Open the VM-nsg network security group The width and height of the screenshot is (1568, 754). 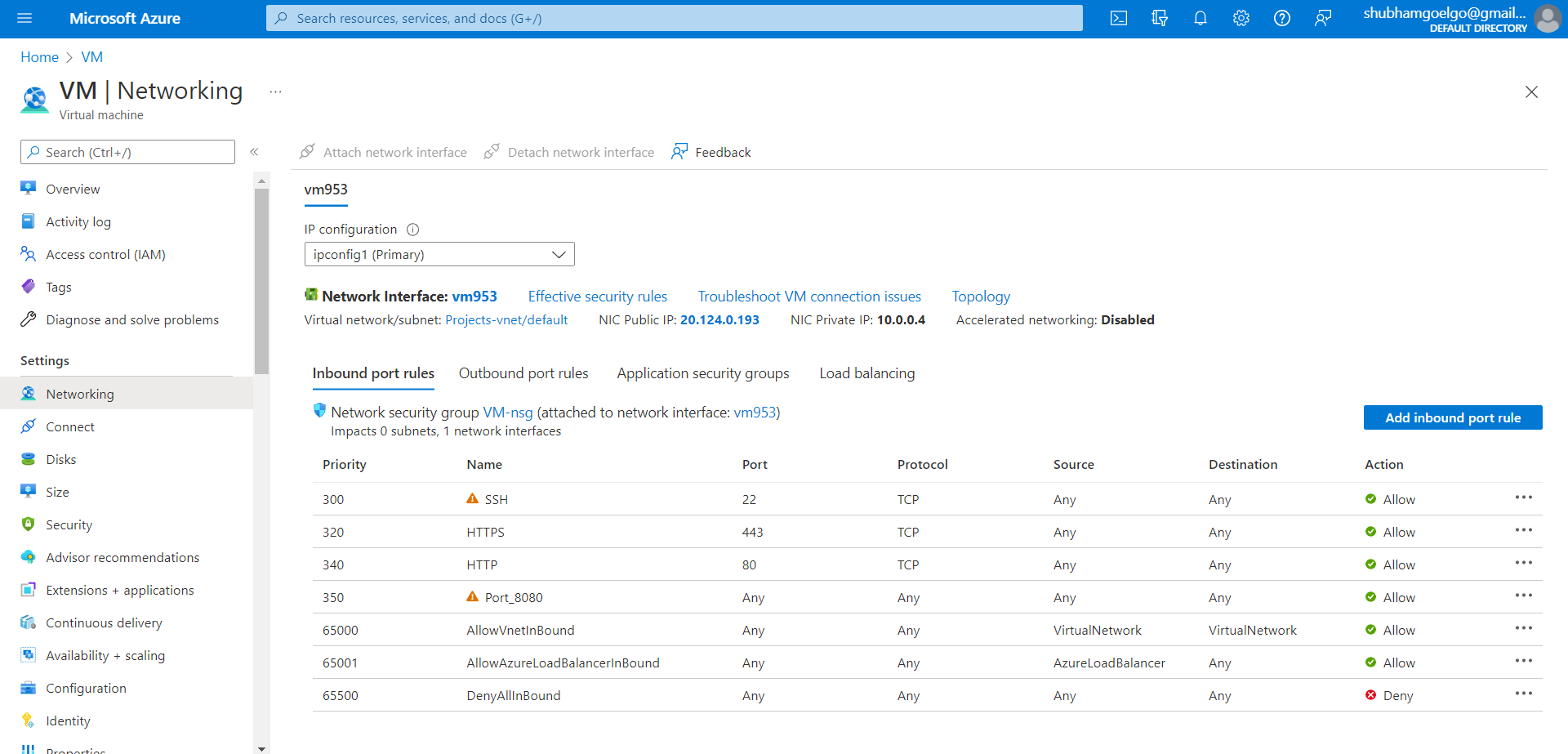click(507, 412)
